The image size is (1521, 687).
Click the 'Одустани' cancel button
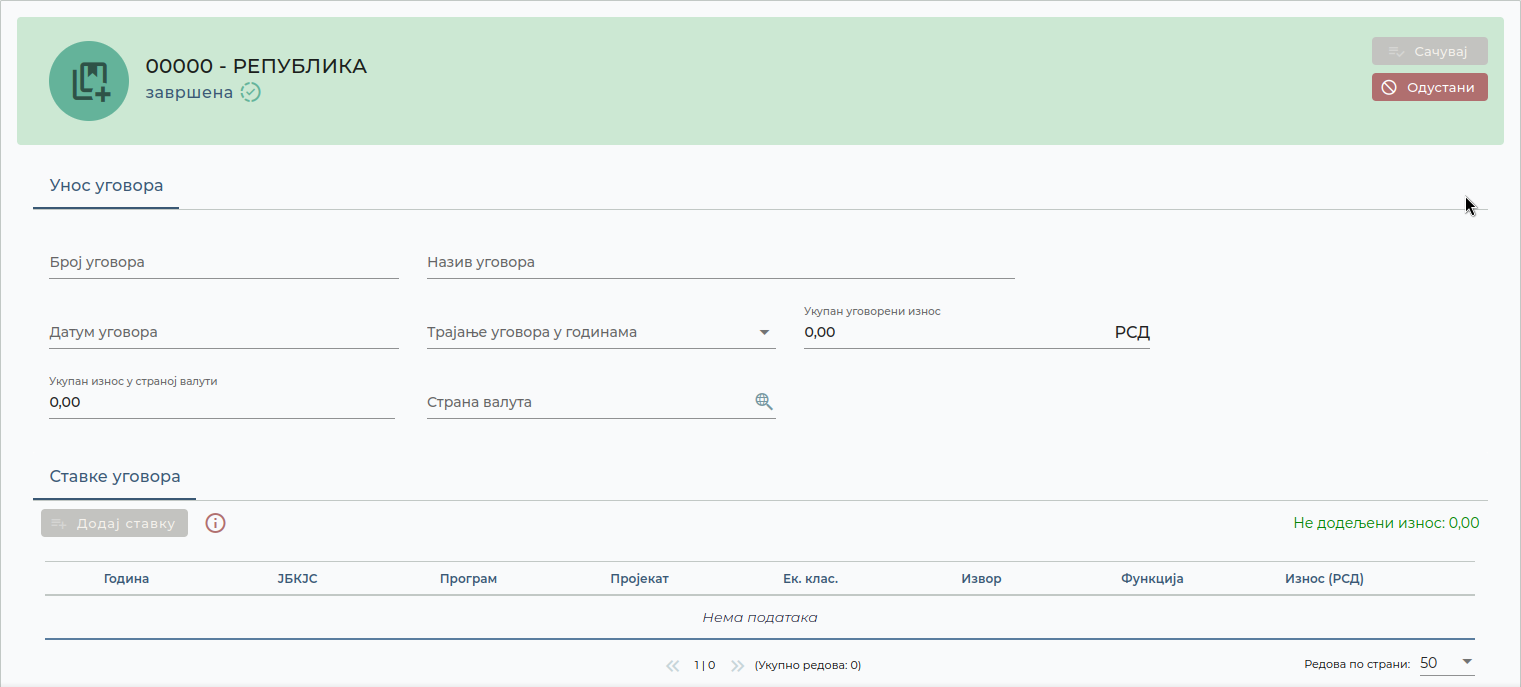tap(1430, 87)
